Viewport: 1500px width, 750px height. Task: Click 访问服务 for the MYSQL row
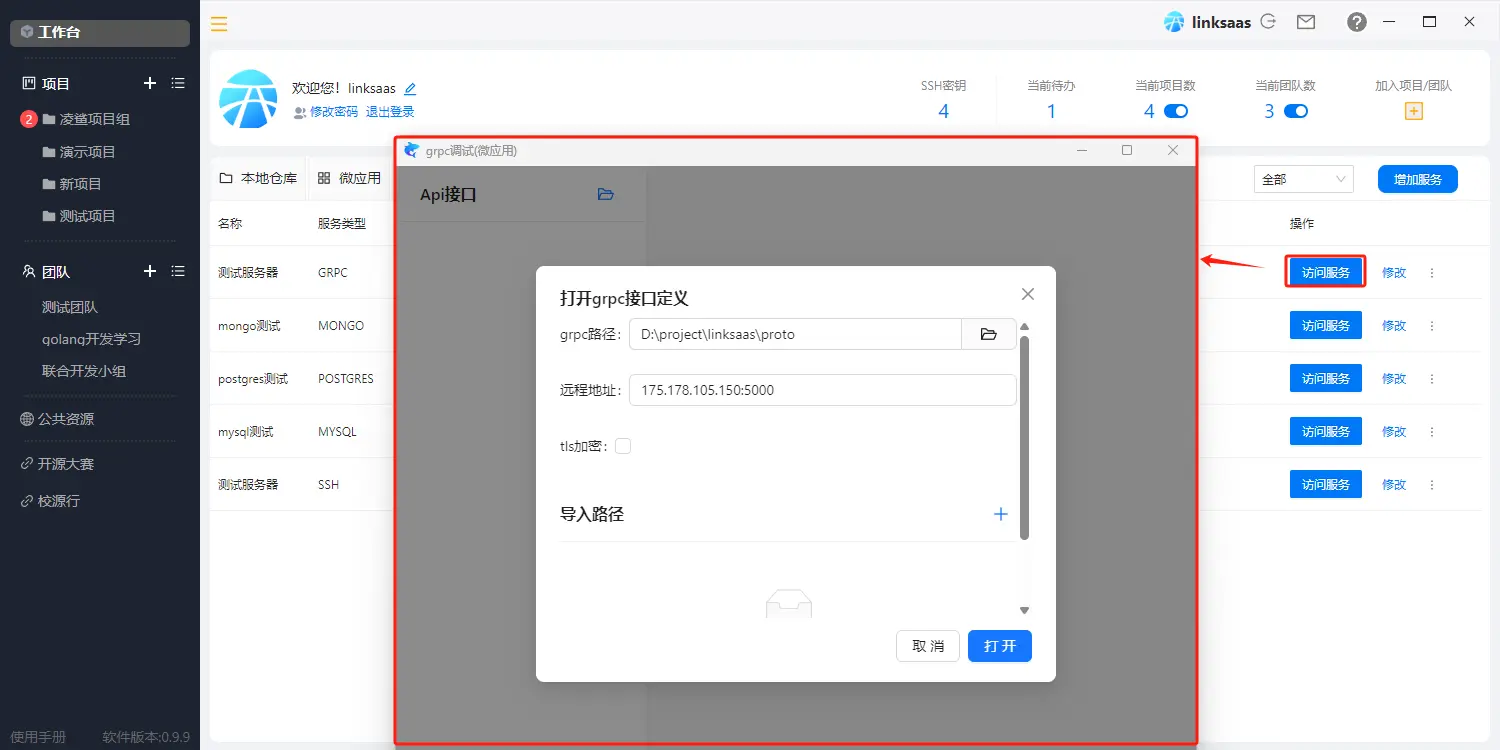click(1325, 431)
